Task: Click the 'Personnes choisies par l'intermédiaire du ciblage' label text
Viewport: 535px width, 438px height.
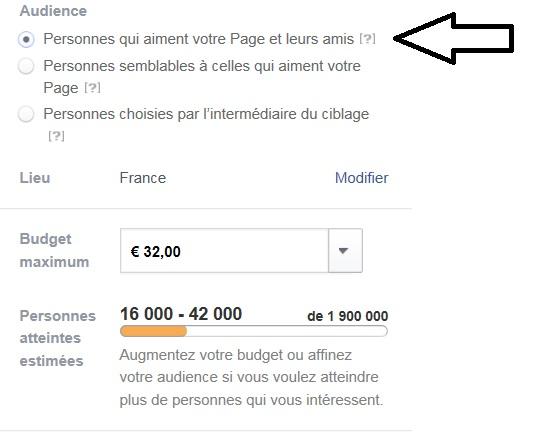Action: (x=206, y=114)
